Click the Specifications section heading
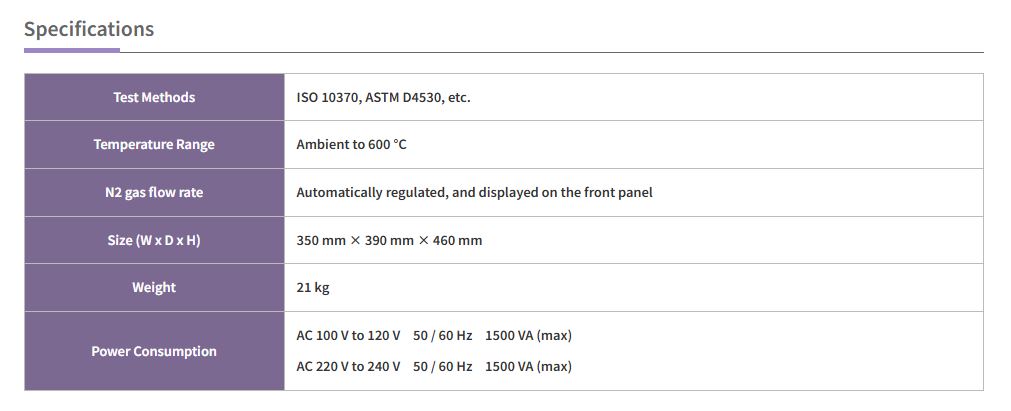Image resolution: width=1011 pixels, height=411 pixels. click(x=89, y=29)
